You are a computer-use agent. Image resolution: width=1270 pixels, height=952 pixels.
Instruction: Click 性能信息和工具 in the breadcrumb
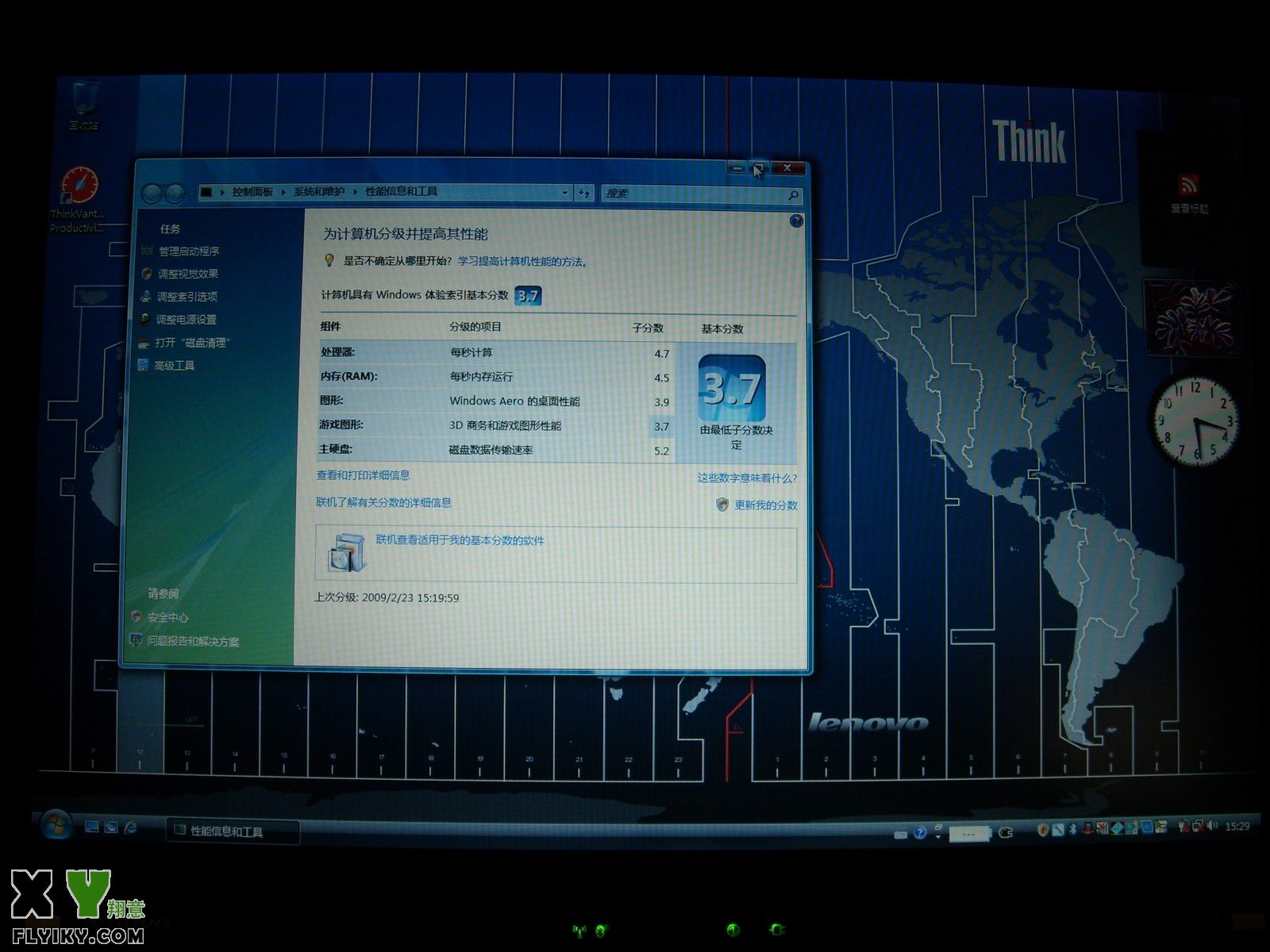401,191
